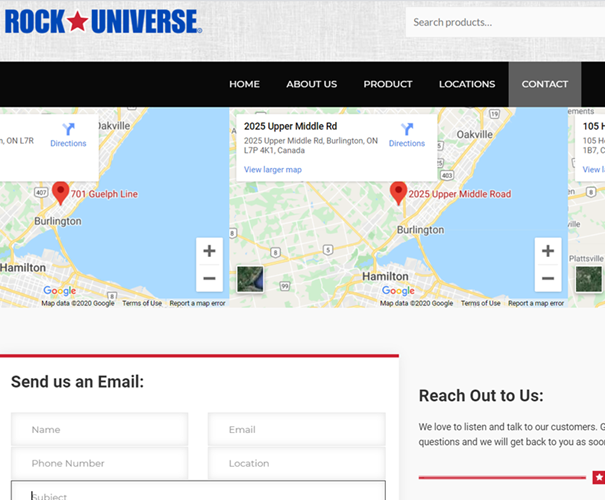Report a map error on 2025 Upper Middle Road map
This screenshot has height=500, width=605.
point(536,303)
